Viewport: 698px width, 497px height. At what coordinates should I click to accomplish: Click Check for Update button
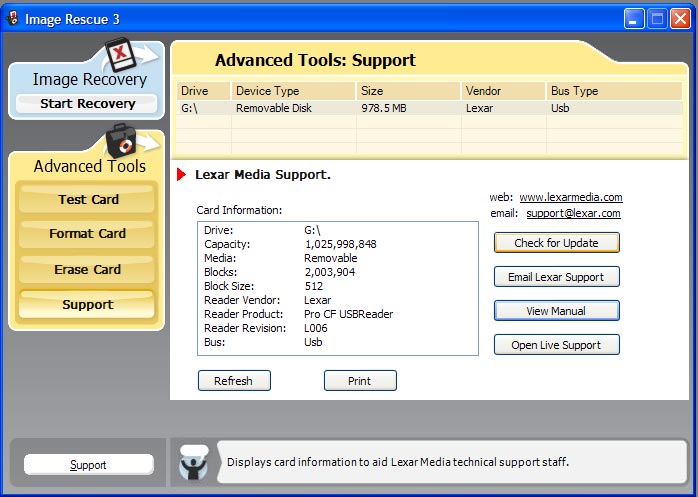[556, 243]
